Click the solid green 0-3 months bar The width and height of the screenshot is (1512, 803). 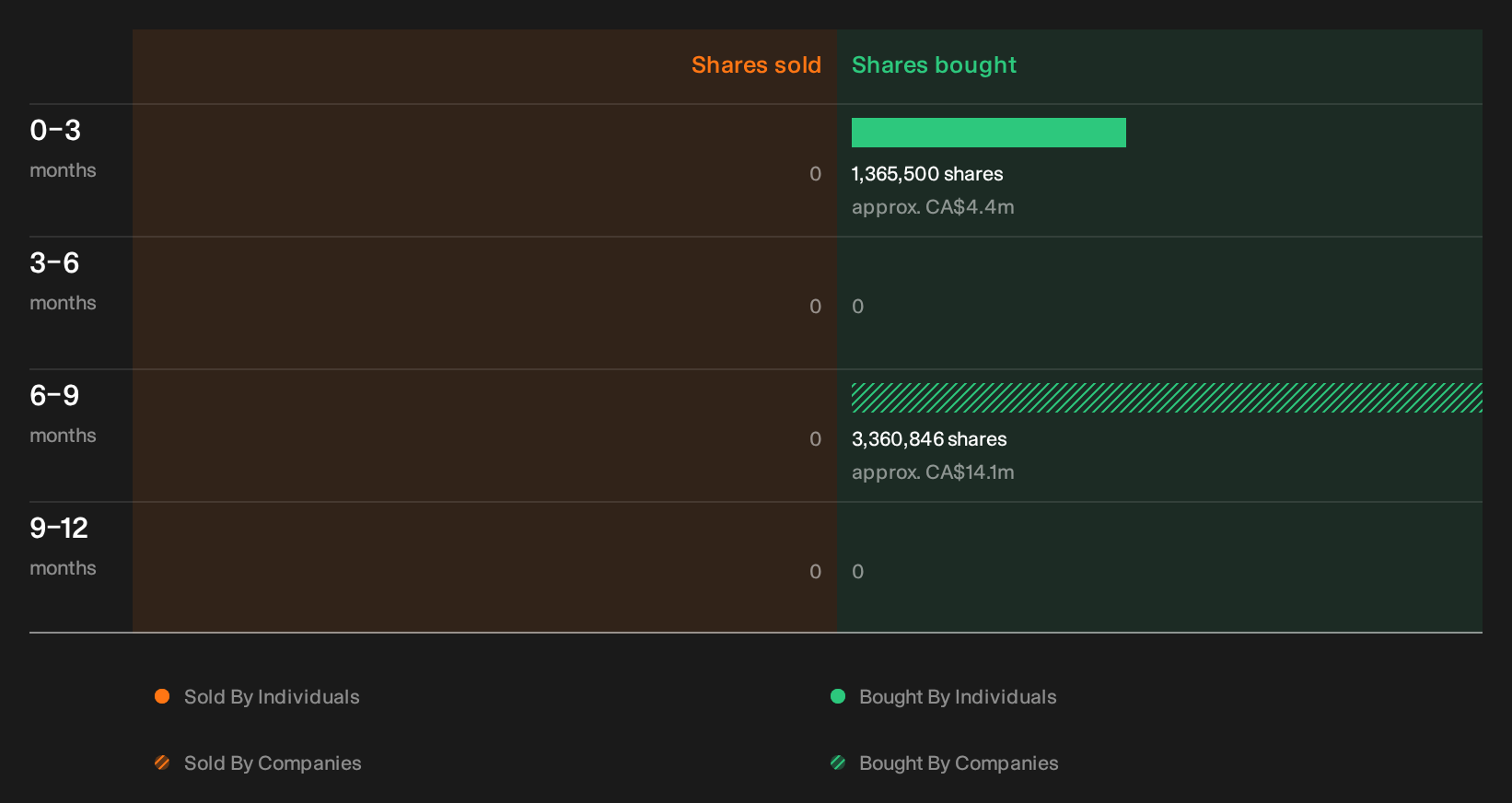[x=989, y=133]
